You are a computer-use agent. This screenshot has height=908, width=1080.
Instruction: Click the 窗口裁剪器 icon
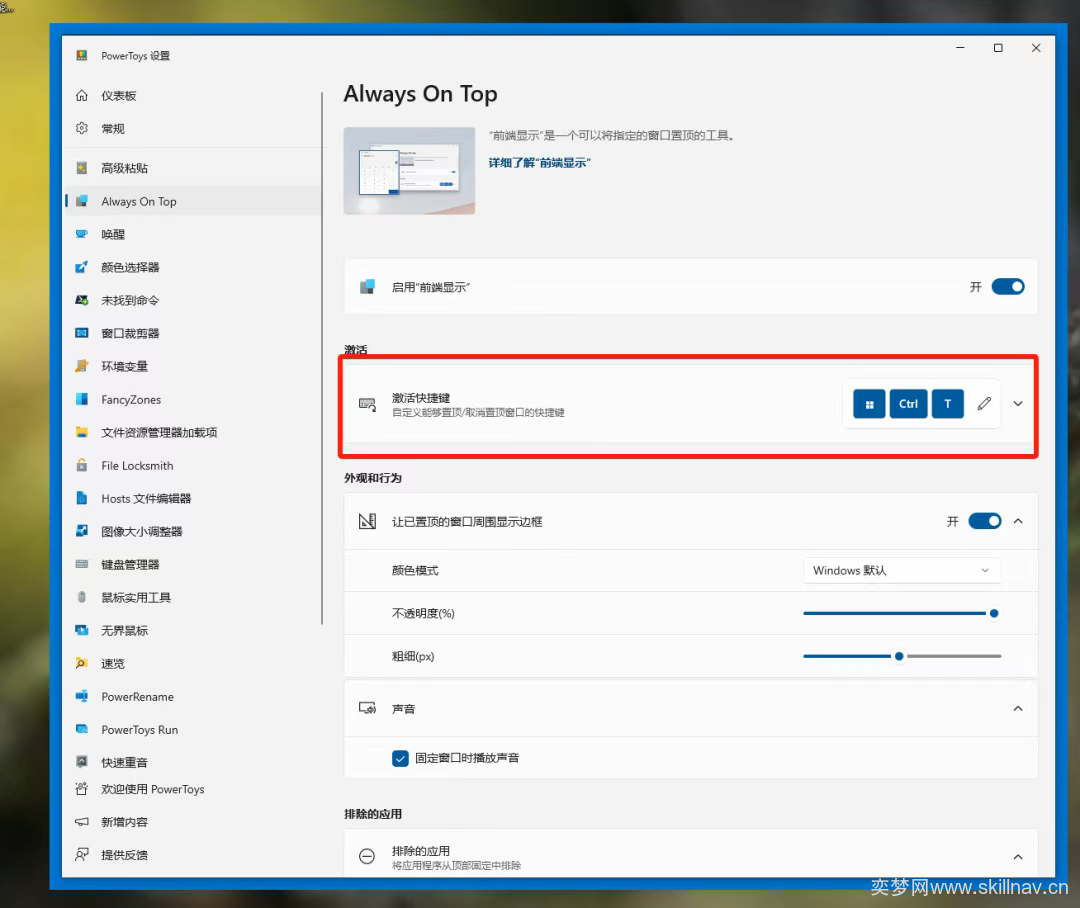click(x=82, y=333)
